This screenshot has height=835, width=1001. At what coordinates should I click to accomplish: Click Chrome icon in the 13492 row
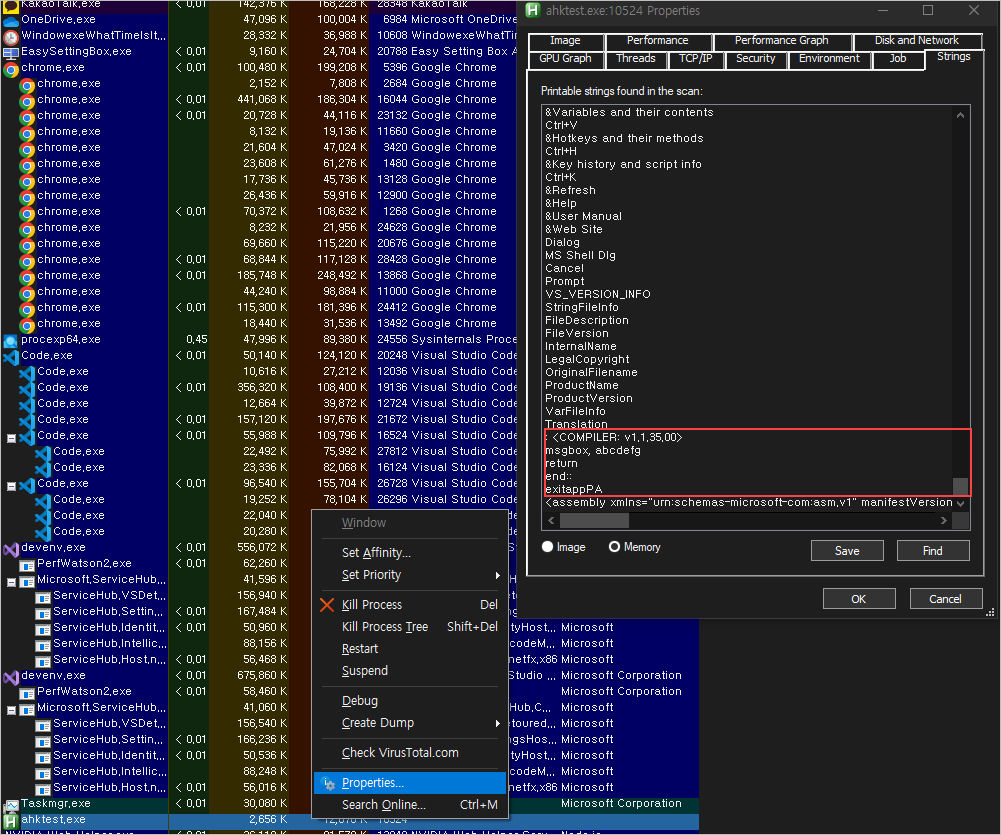click(27, 324)
